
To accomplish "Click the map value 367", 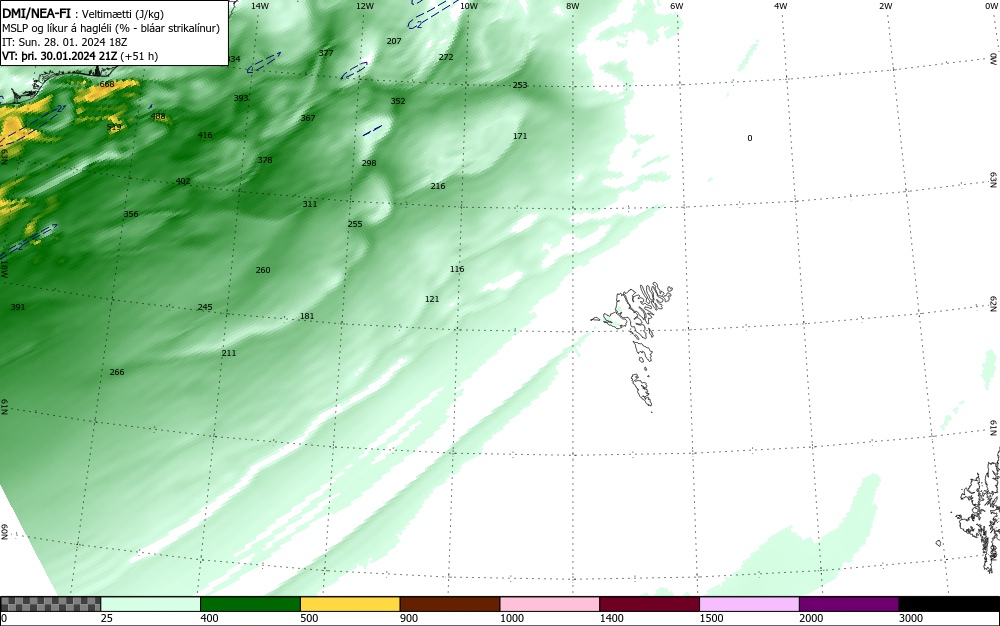I will point(308,118).
